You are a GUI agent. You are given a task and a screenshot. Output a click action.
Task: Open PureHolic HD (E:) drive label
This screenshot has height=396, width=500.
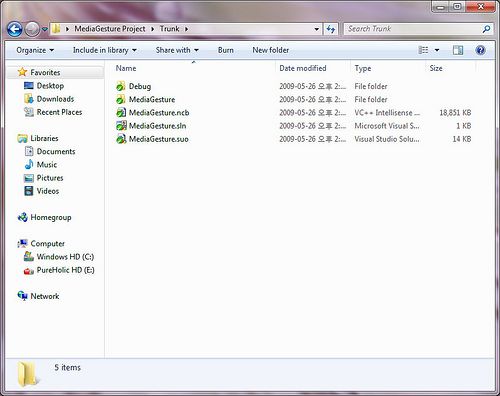coord(65,270)
